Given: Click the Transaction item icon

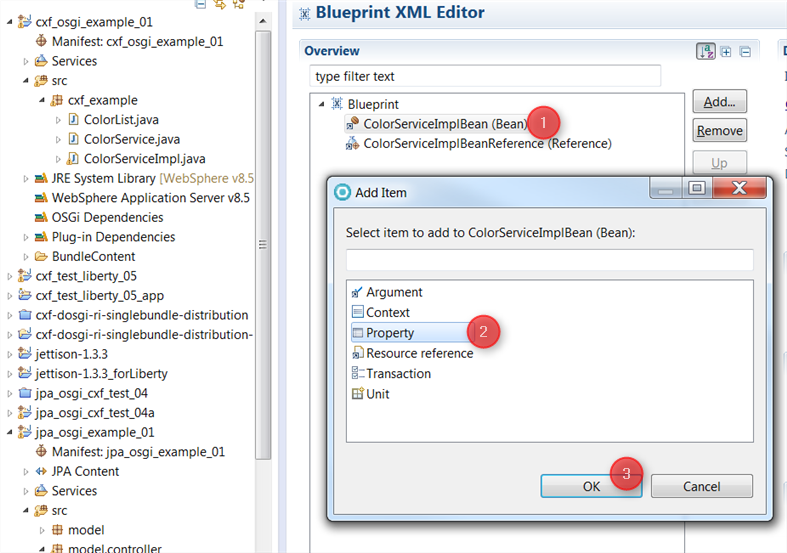Looking at the screenshot, I should tap(357, 373).
